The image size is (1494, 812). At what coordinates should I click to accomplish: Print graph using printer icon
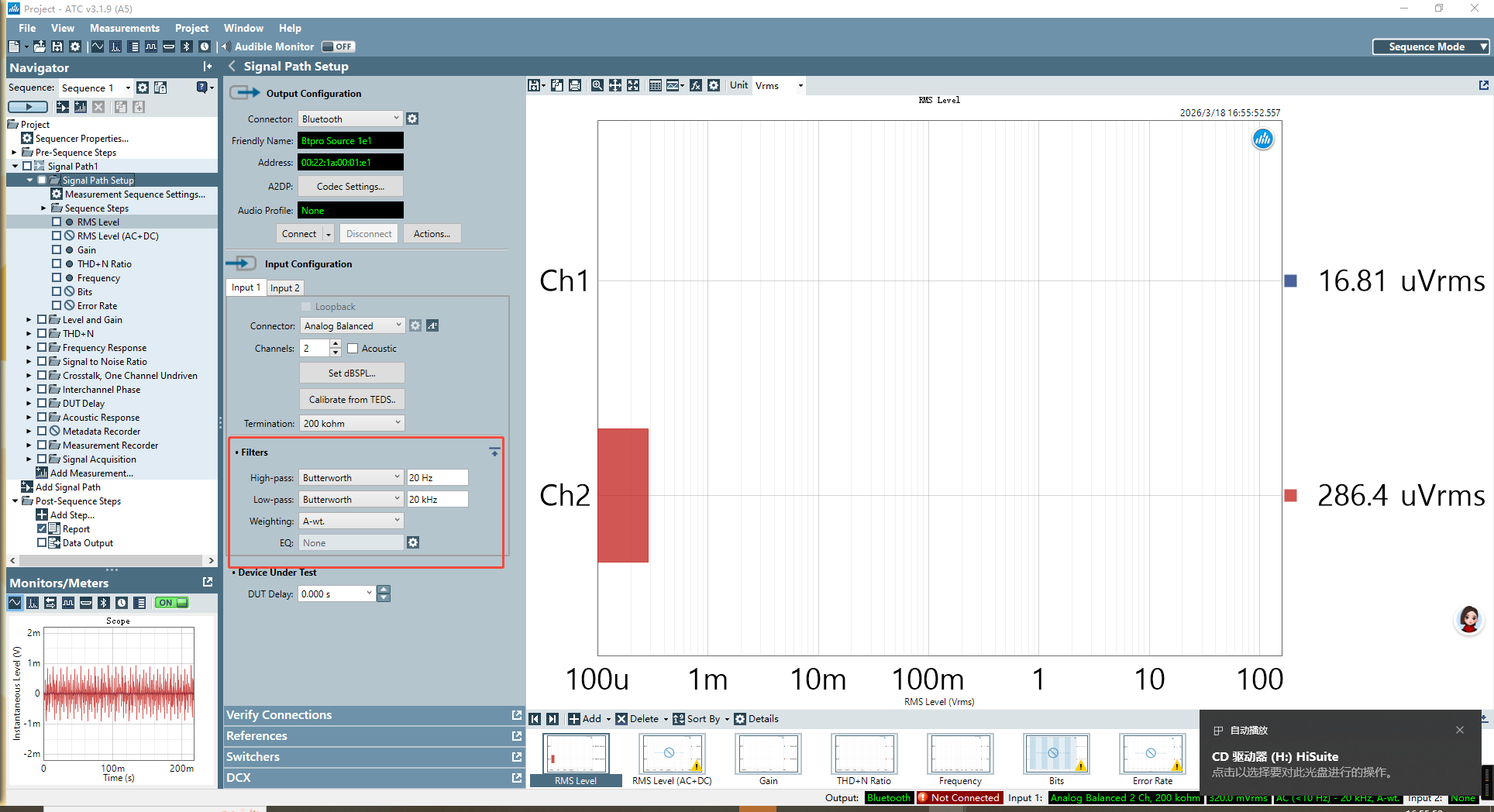[575, 85]
